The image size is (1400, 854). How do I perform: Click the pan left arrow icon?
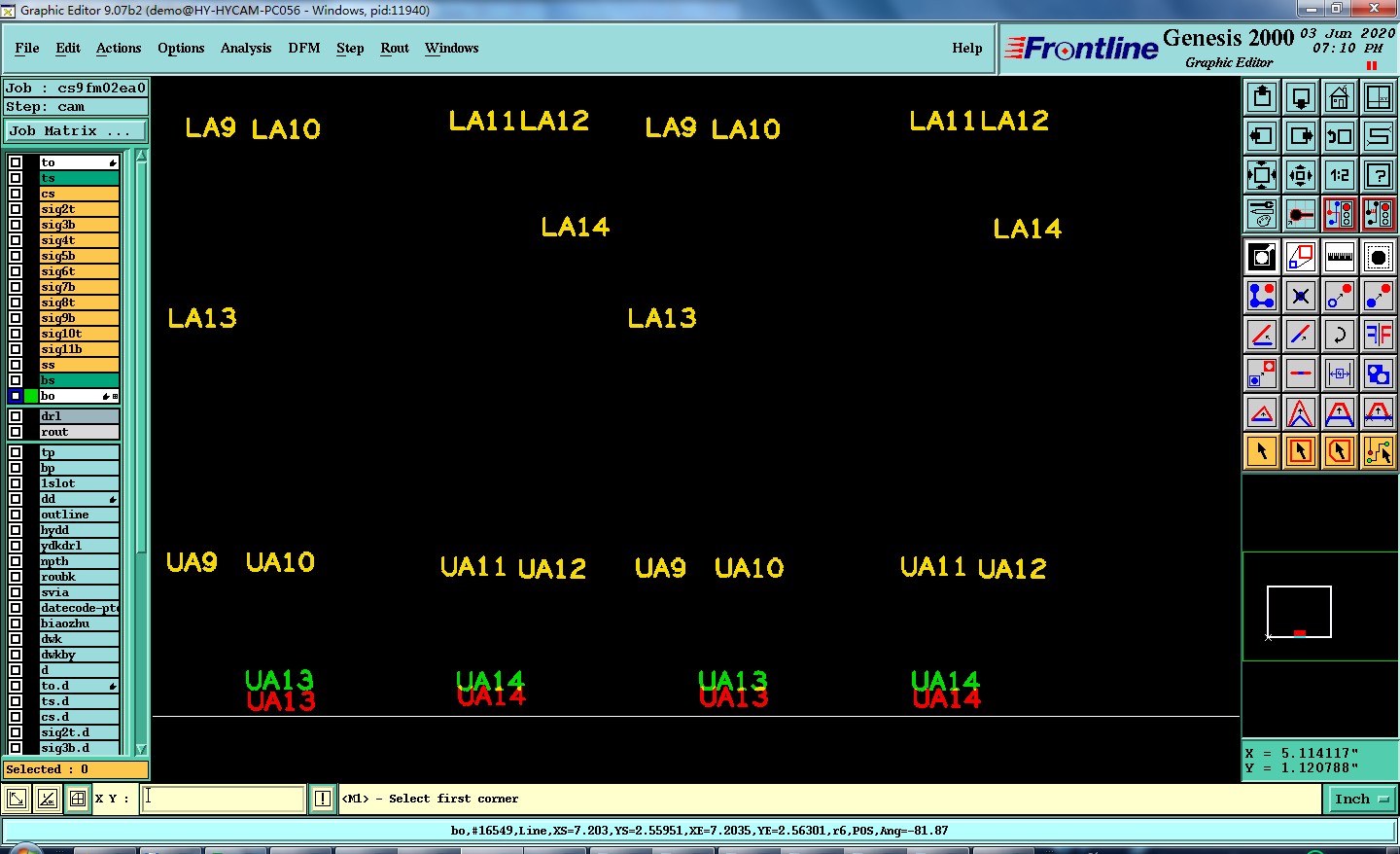(x=1262, y=136)
